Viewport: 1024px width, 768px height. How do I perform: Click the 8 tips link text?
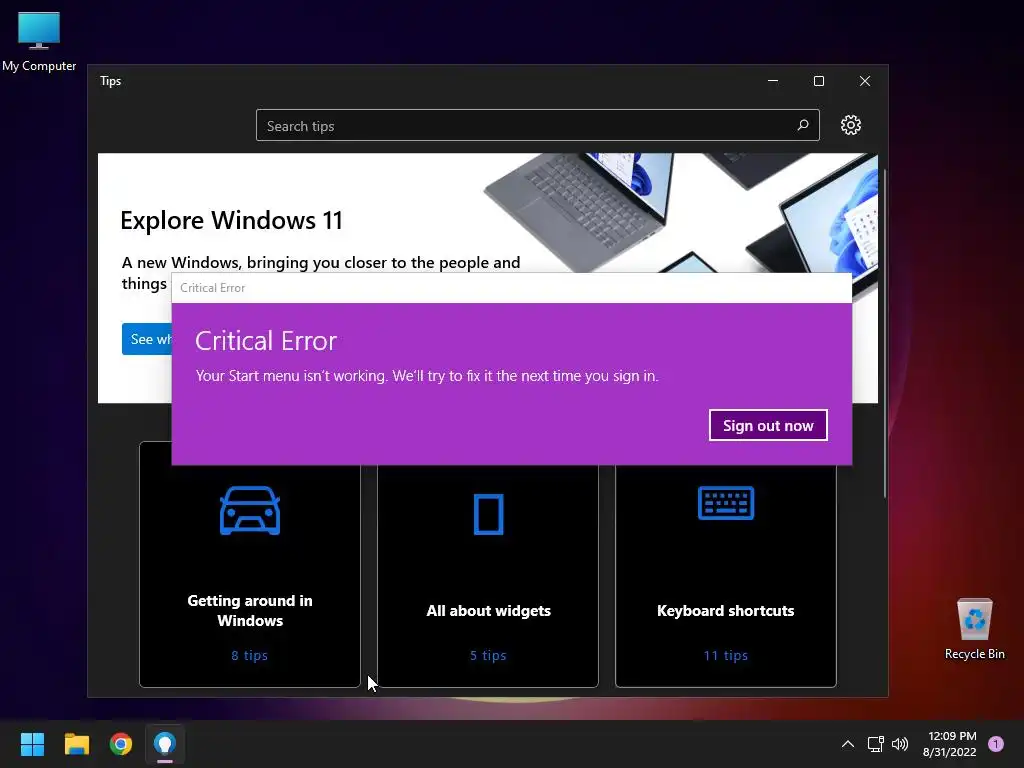tap(249, 655)
